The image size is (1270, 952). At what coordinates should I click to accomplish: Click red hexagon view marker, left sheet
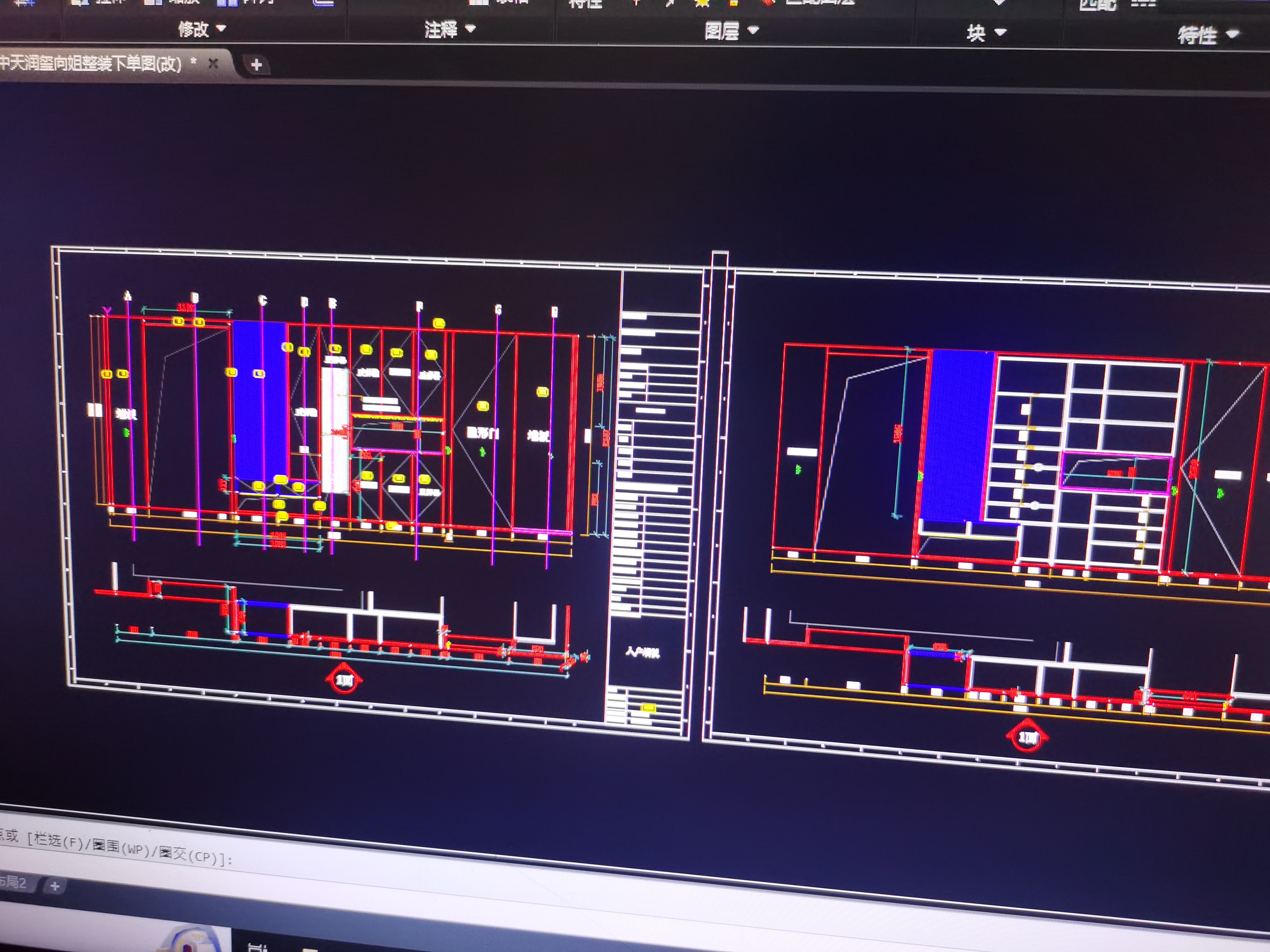[344, 680]
